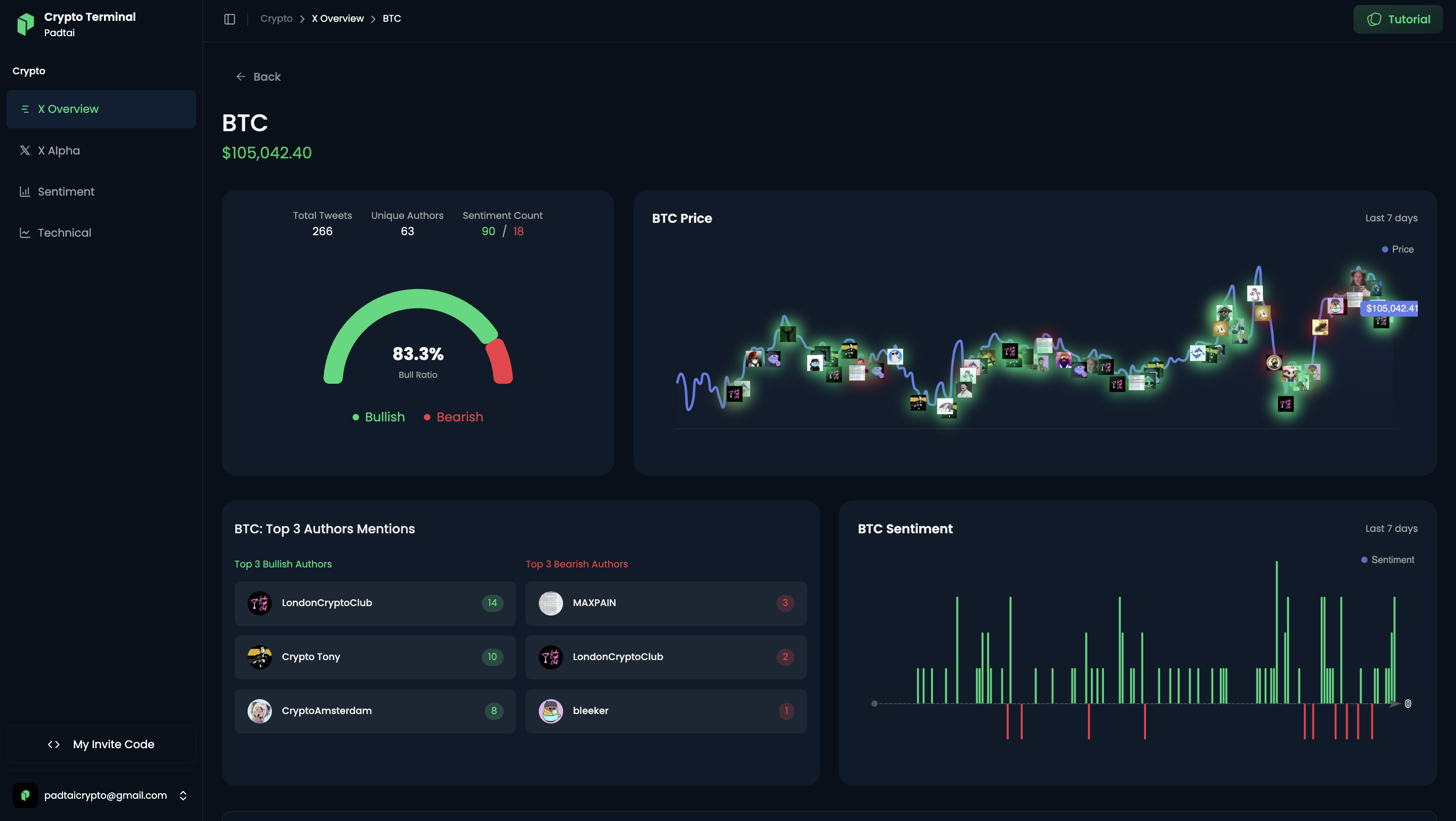
Task: Toggle the Bullish legend item
Action: coord(379,417)
